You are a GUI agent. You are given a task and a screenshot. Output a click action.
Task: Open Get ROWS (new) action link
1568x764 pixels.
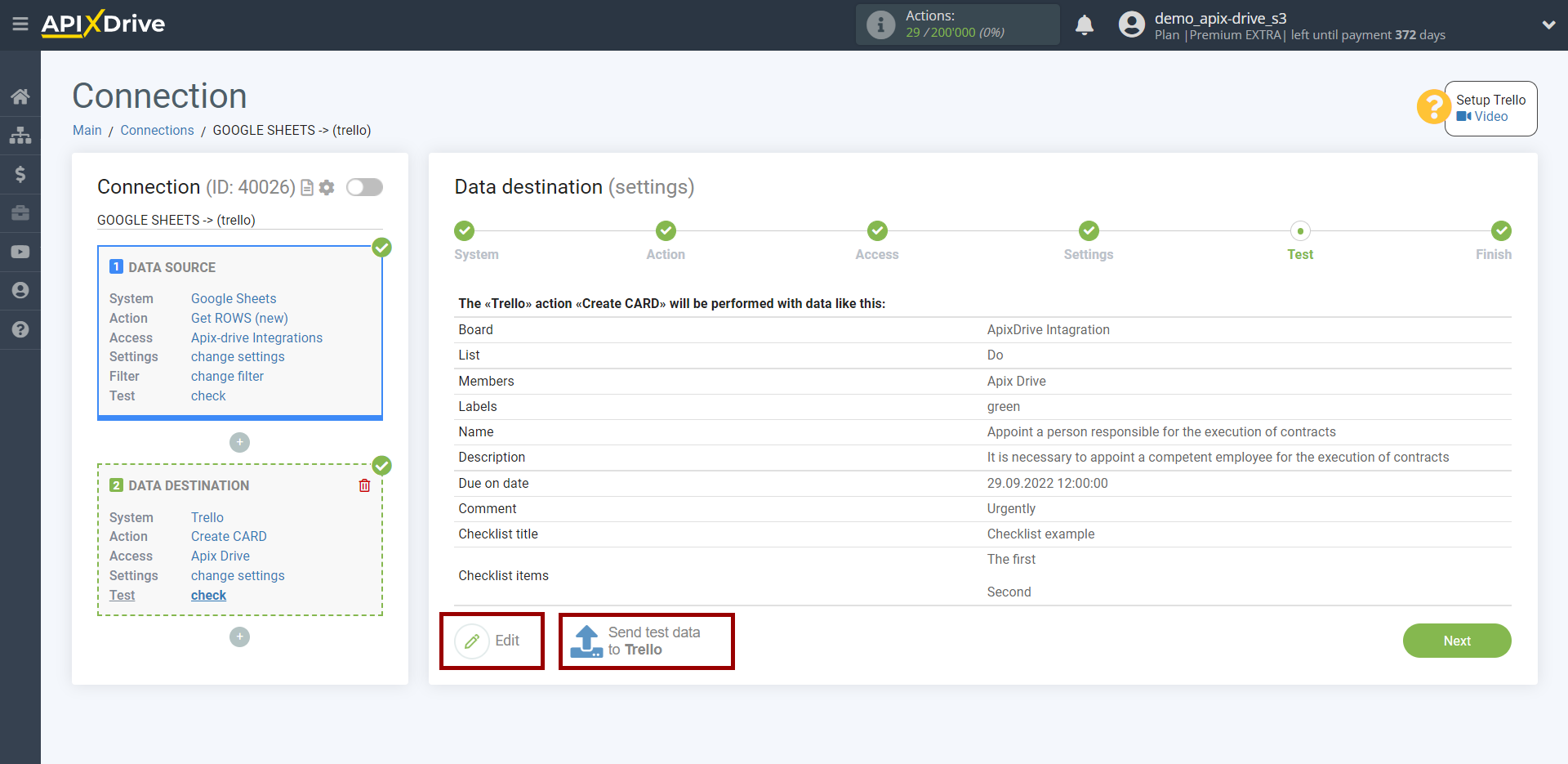(x=239, y=319)
